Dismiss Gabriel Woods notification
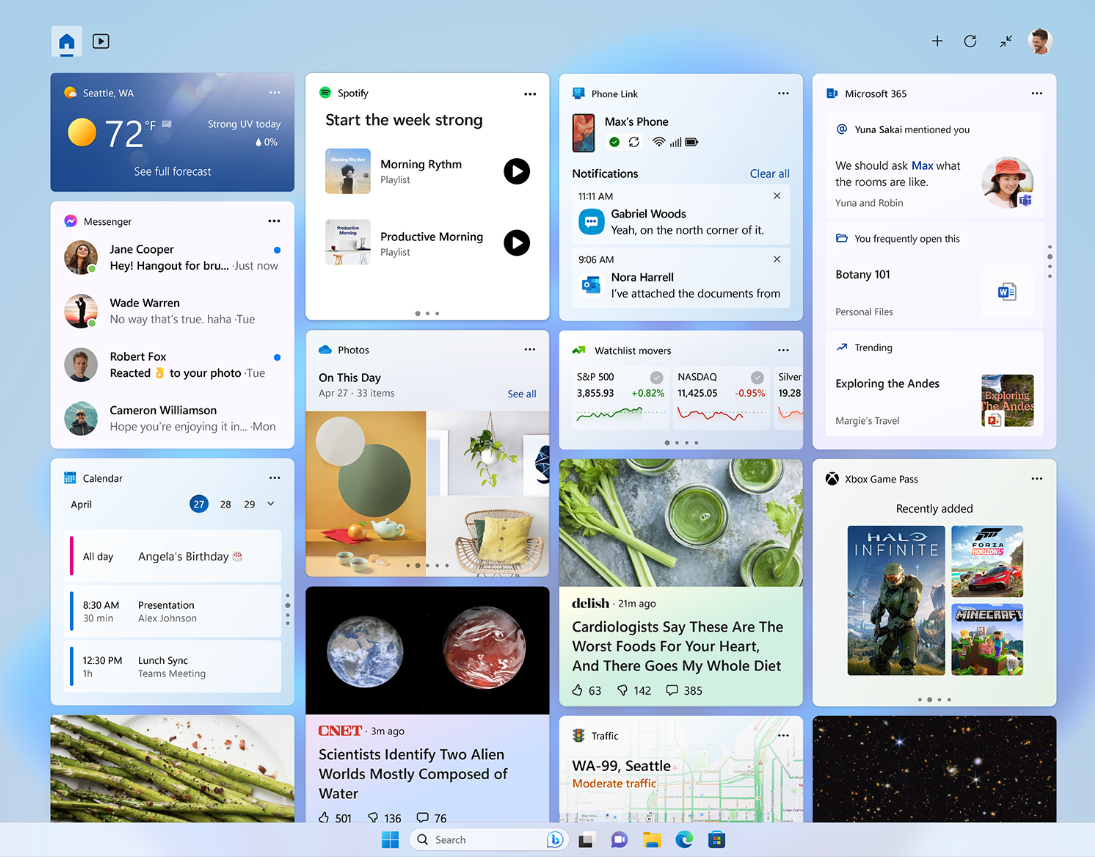Screen dimensions: 1095x857 (x=777, y=196)
